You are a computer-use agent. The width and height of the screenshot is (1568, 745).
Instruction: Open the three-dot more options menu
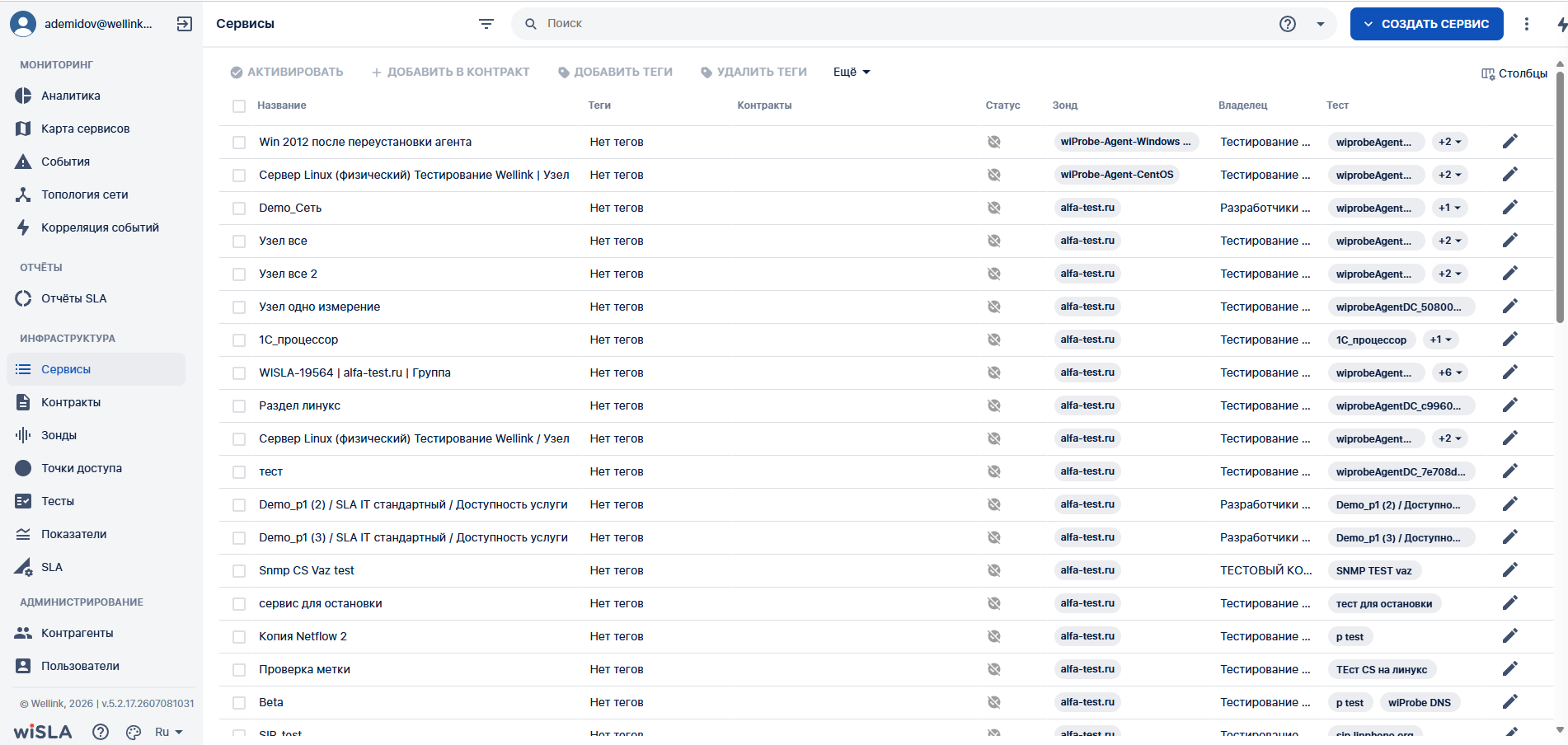point(1527,24)
